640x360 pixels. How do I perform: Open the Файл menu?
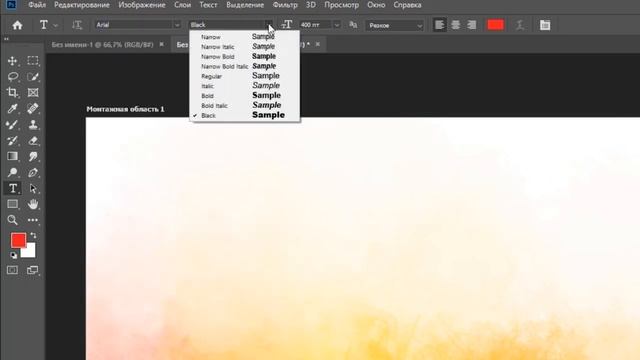click(x=37, y=5)
